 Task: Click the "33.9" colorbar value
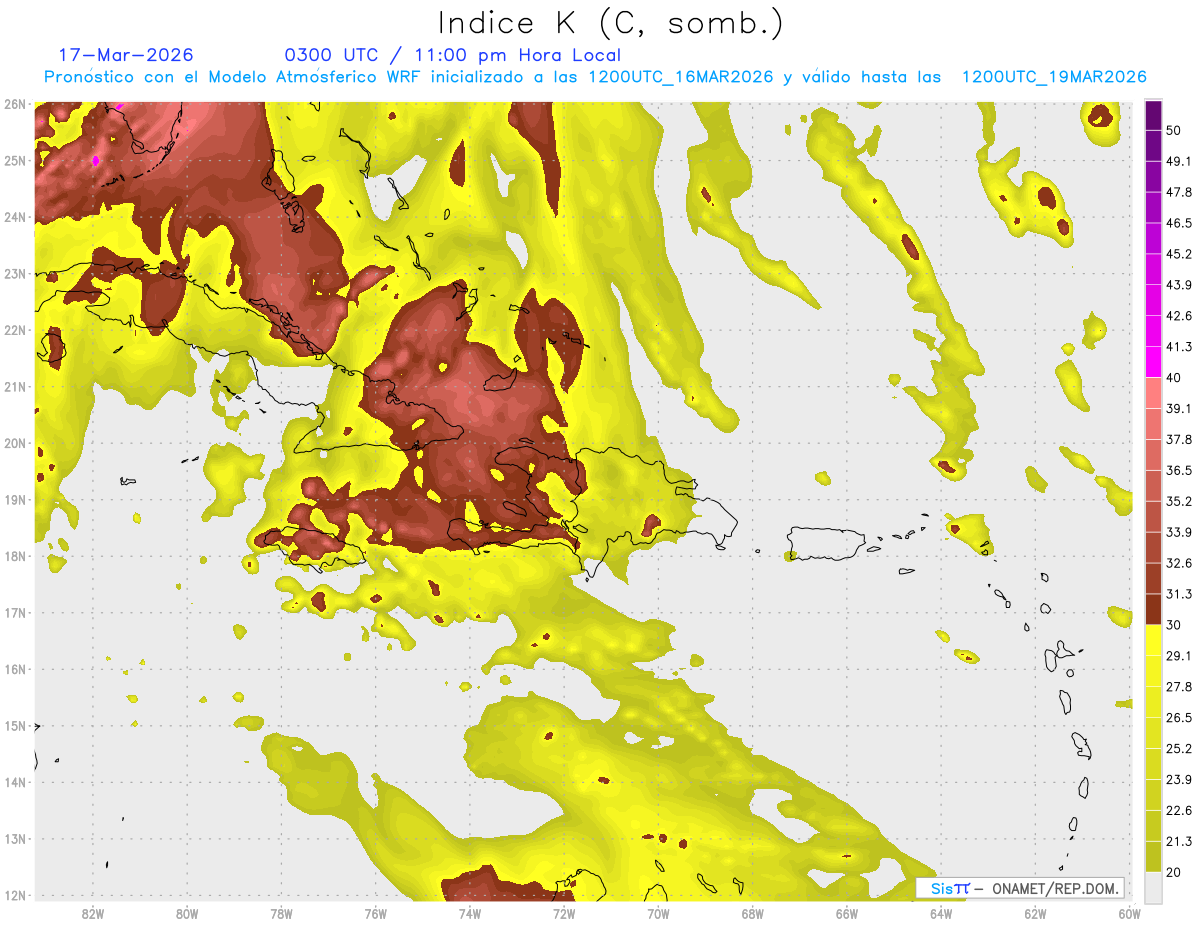coord(1180,532)
